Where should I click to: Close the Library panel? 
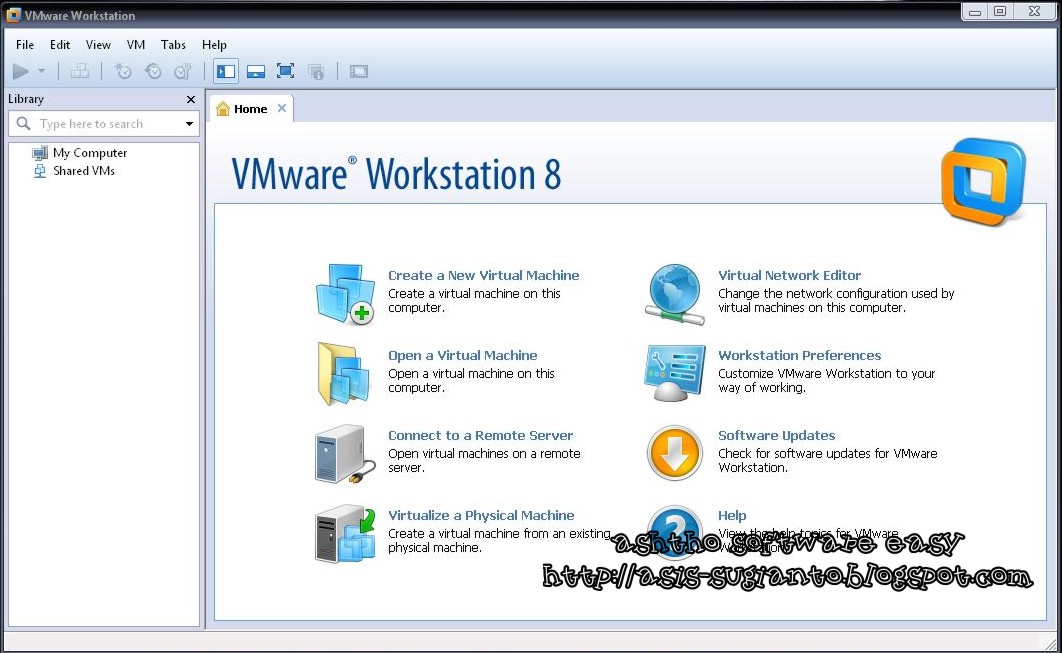[190, 100]
